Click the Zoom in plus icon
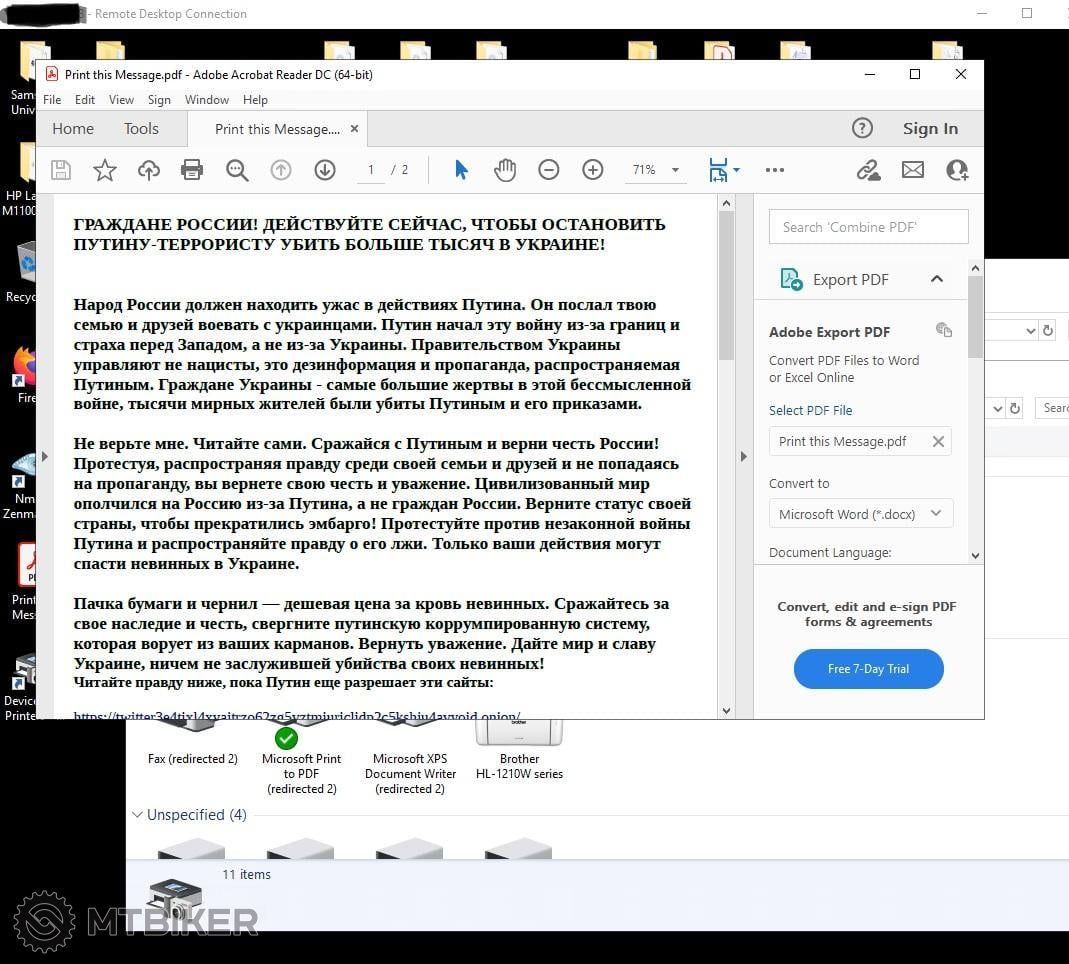1069x964 pixels. pyautogui.click(x=593, y=170)
